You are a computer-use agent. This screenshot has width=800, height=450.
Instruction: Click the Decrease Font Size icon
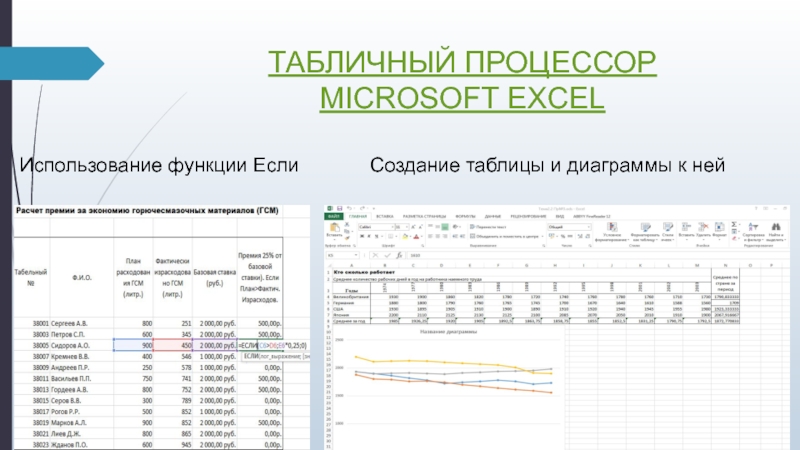tap(420, 227)
